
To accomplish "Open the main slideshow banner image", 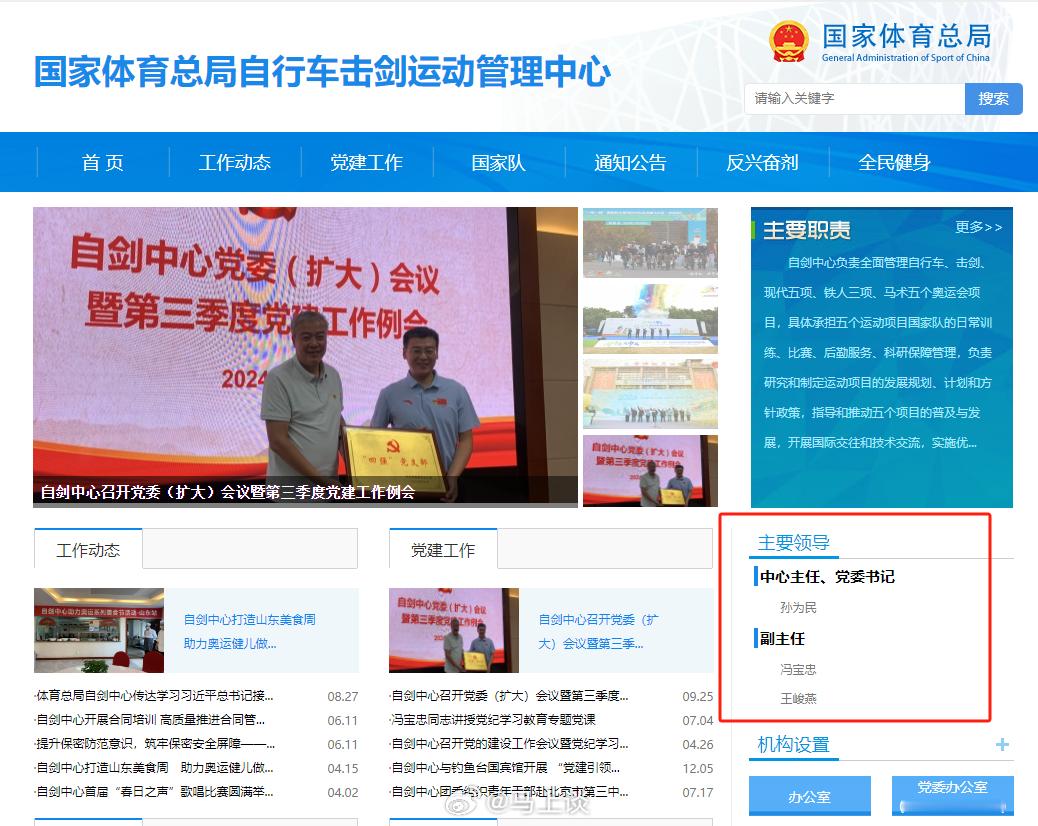I will [305, 357].
